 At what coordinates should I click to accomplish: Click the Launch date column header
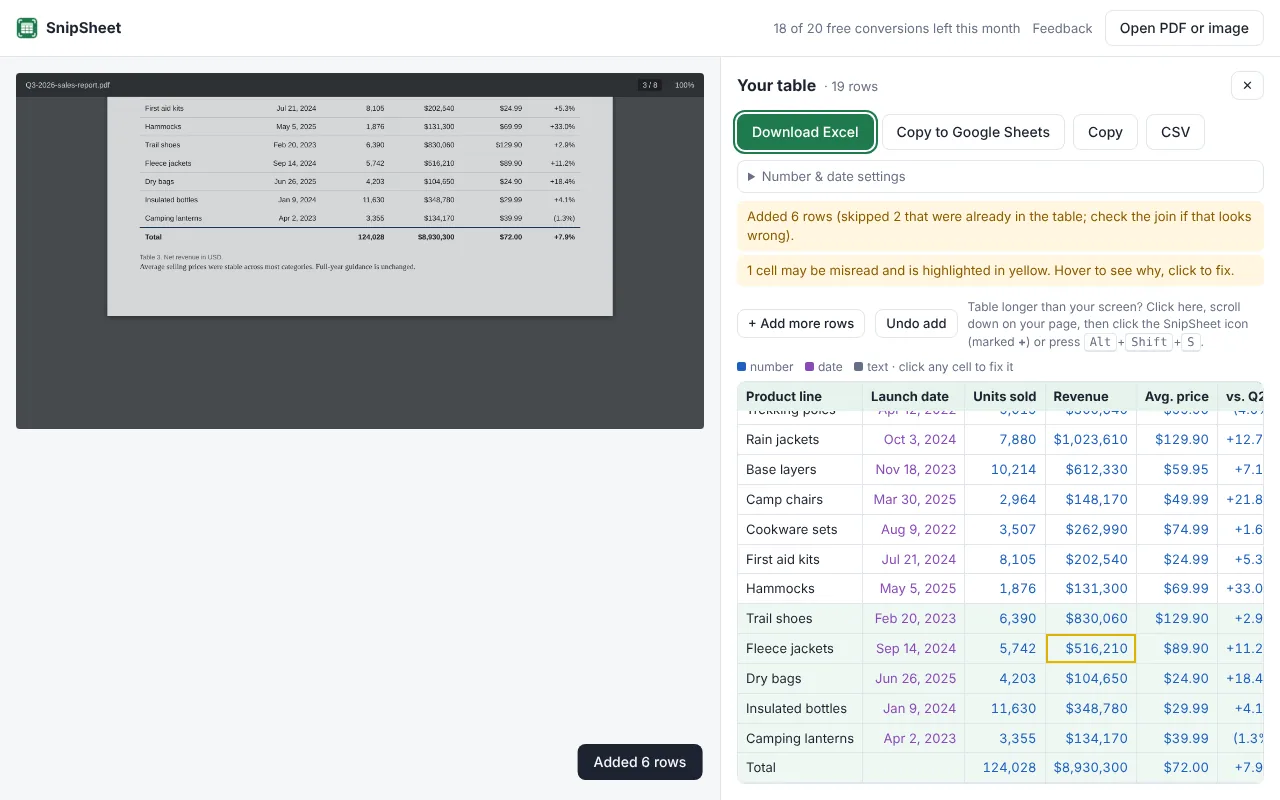point(914,396)
